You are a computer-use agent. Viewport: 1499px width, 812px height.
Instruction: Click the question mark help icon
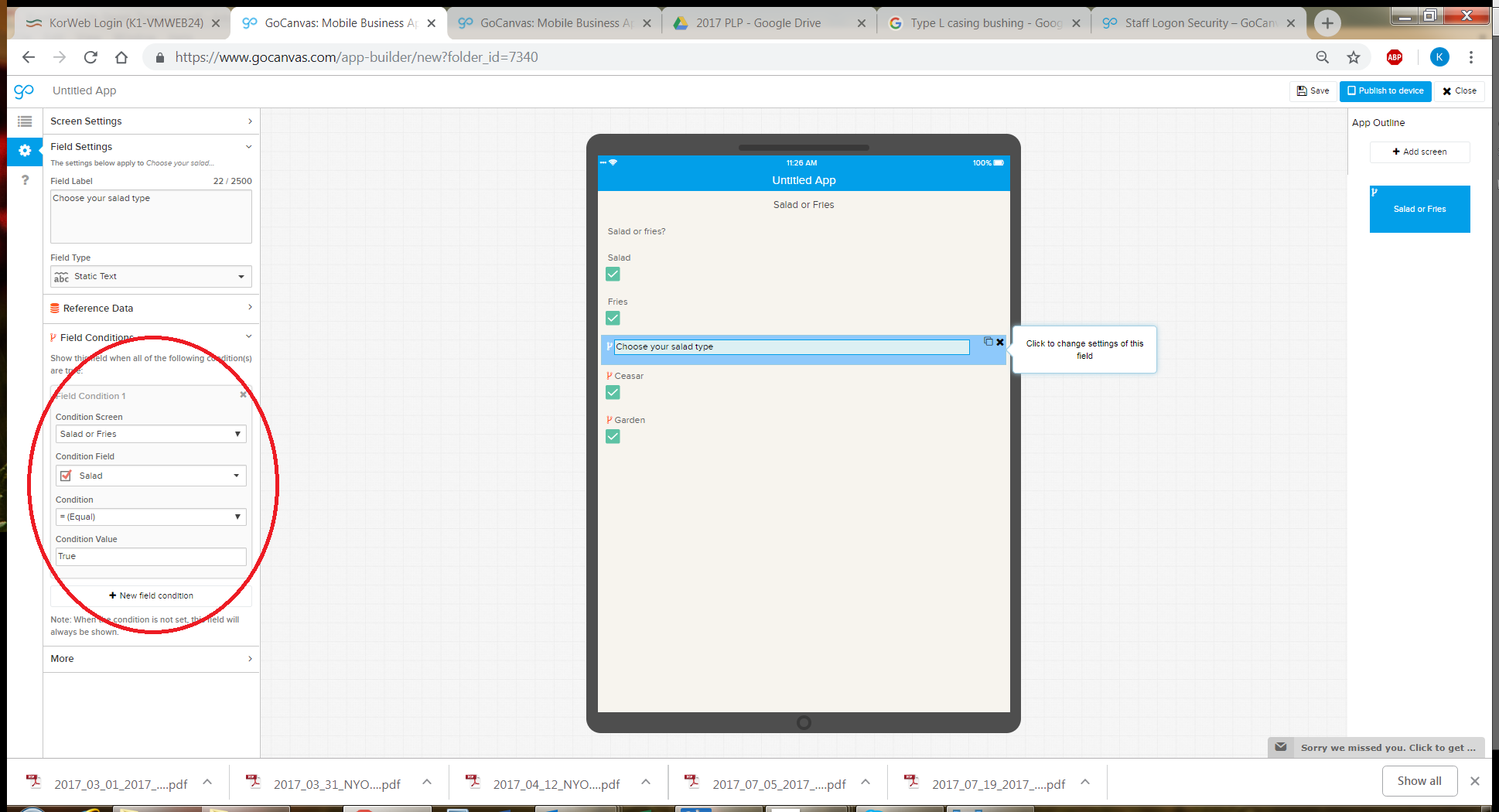[25, 180]
